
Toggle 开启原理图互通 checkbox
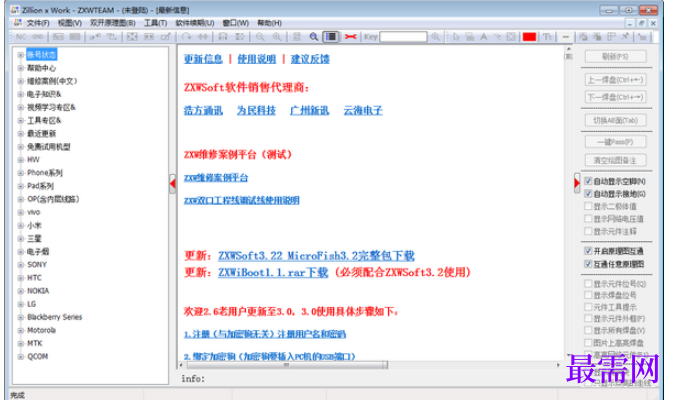coord(588,250)
